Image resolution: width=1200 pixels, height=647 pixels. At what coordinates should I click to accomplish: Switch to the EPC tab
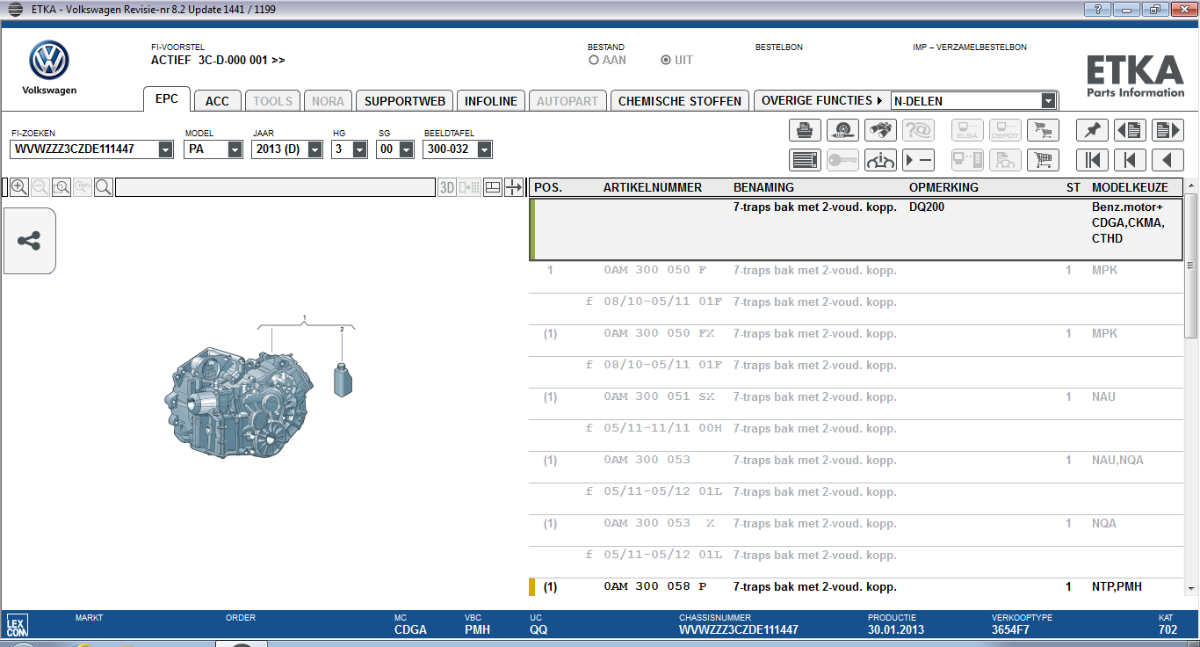(x=167, y=99)
